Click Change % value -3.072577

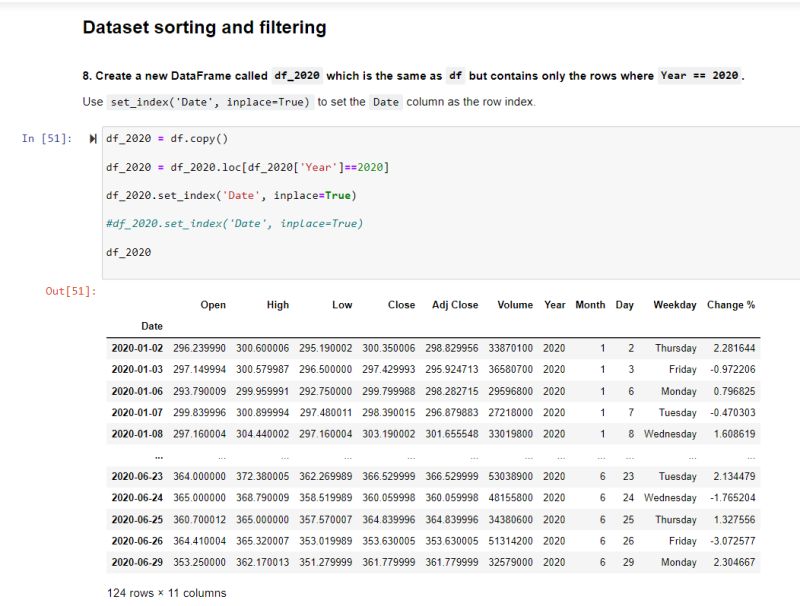click(x=733, y=541)
